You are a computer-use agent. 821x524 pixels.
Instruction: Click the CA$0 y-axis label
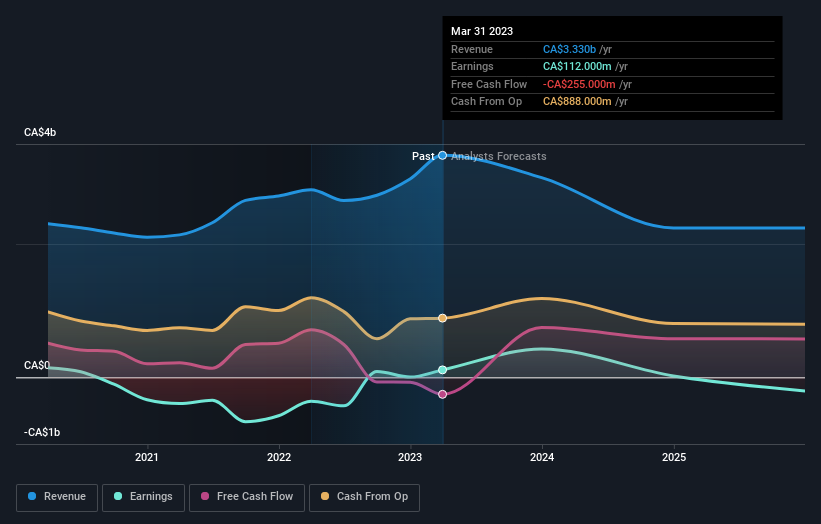[x=37, y=365]
